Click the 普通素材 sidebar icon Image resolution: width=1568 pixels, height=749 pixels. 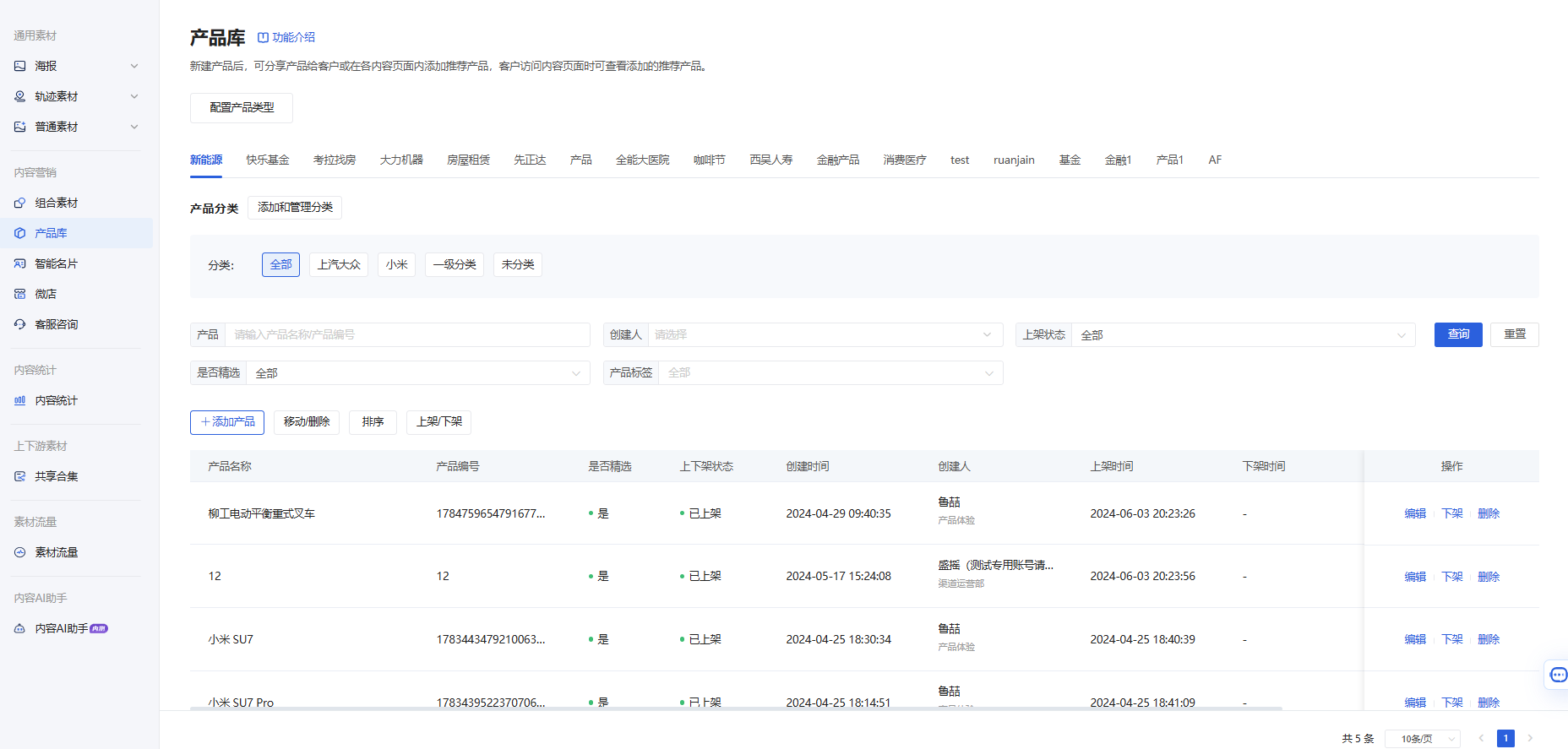[x=20, y=127]
